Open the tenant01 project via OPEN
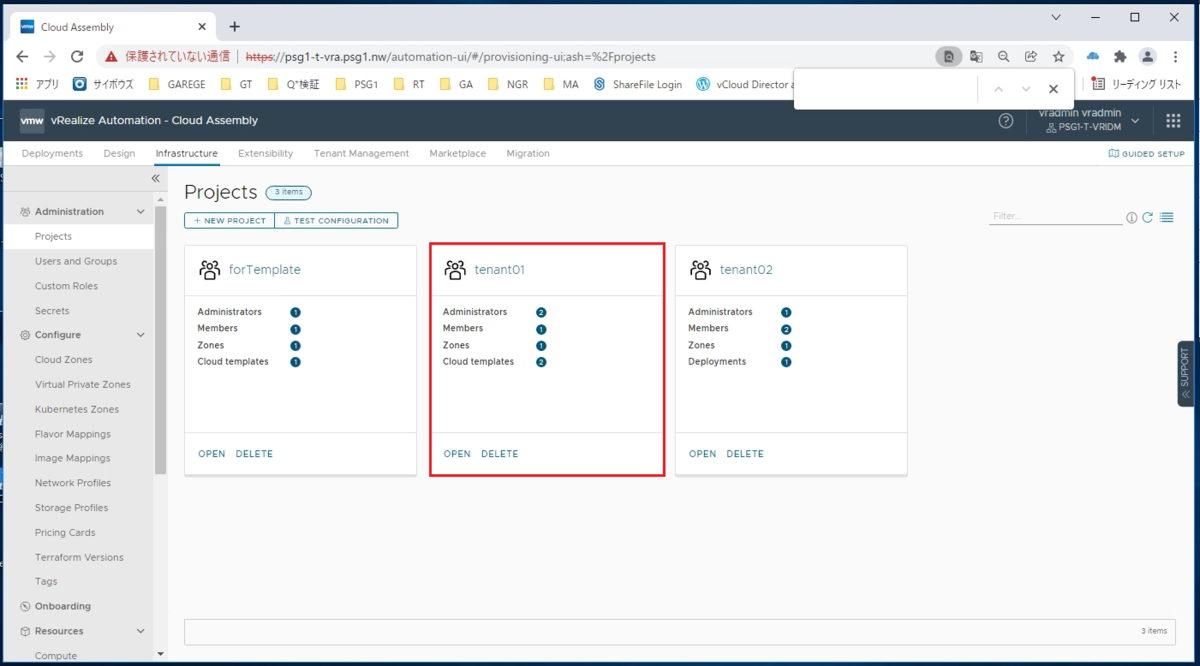 457,454
